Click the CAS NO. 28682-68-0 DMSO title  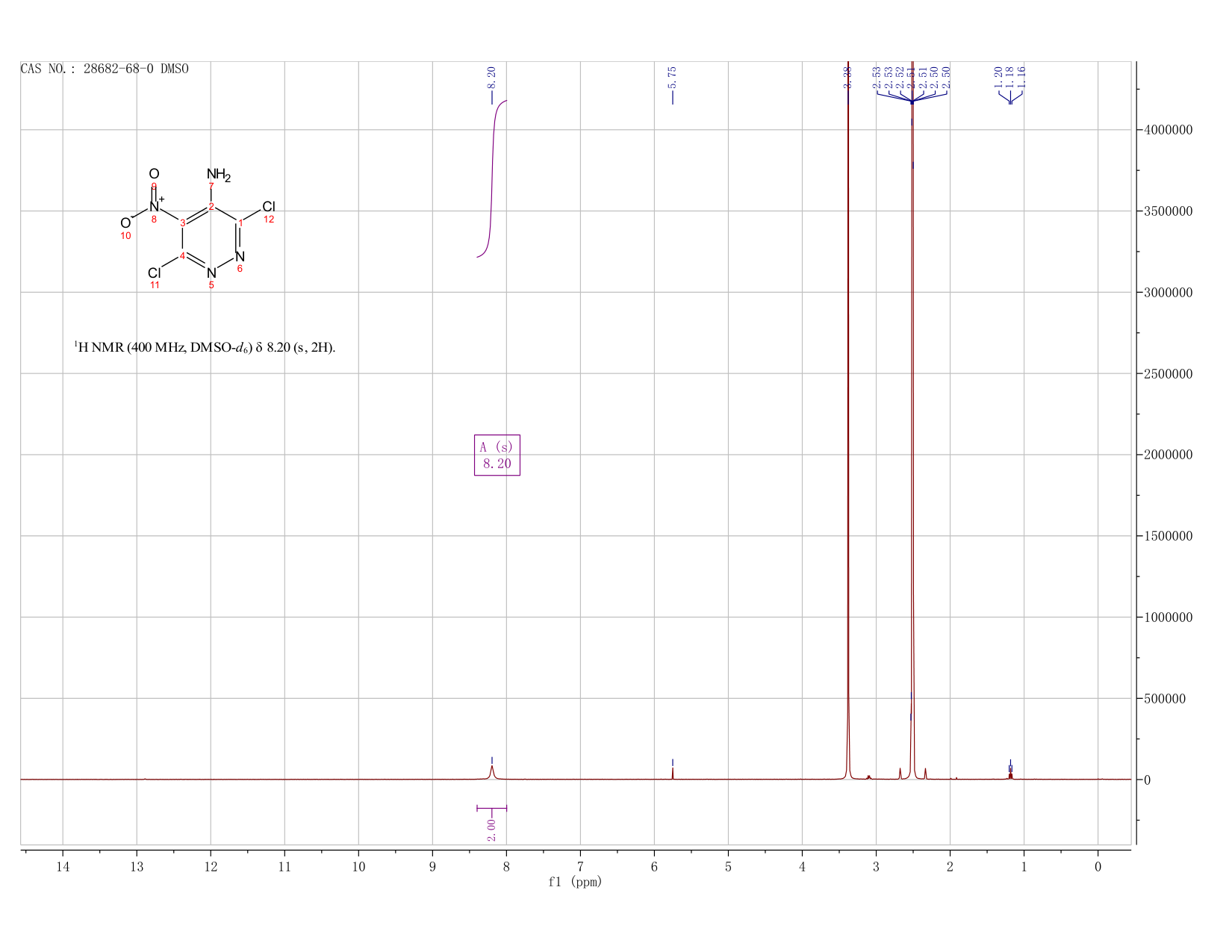105,69
